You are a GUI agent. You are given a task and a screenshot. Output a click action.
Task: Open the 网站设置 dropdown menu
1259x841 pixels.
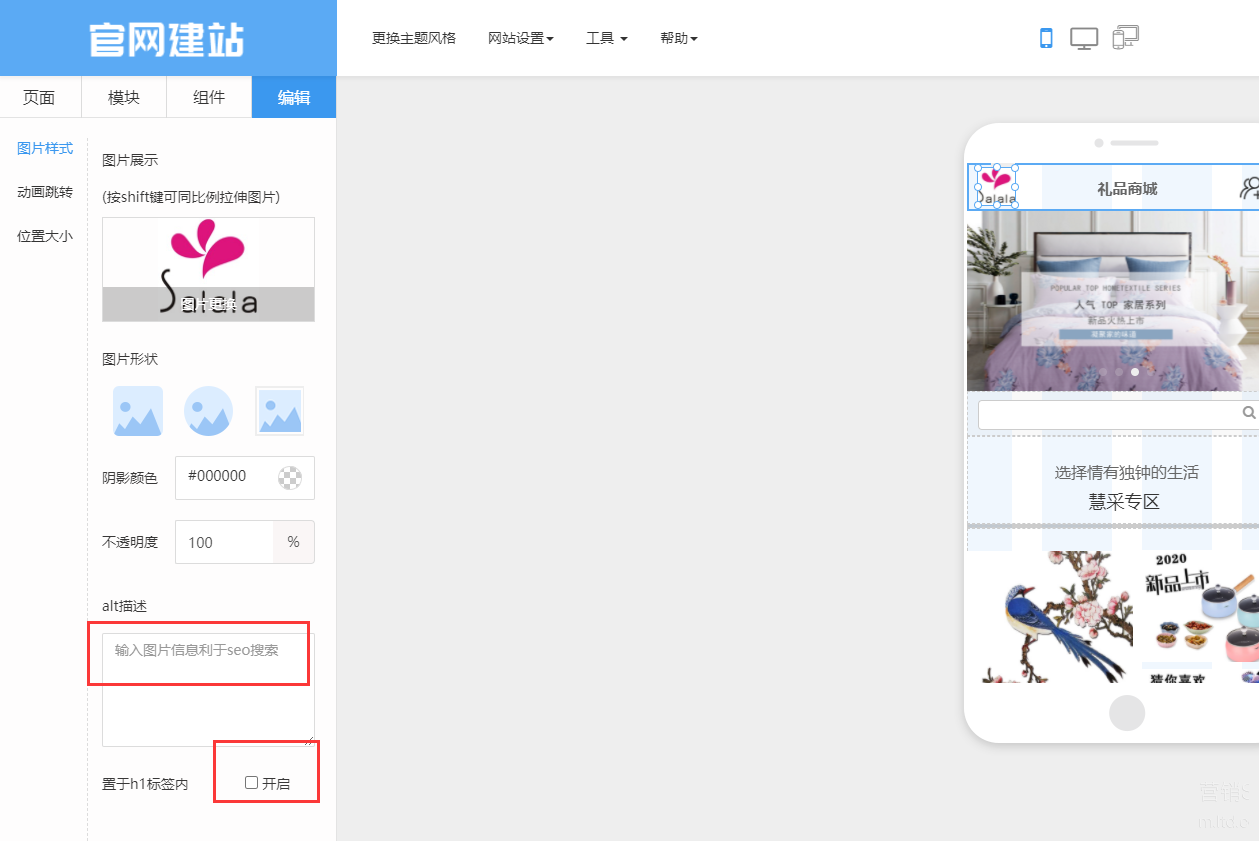click(520, 38)
